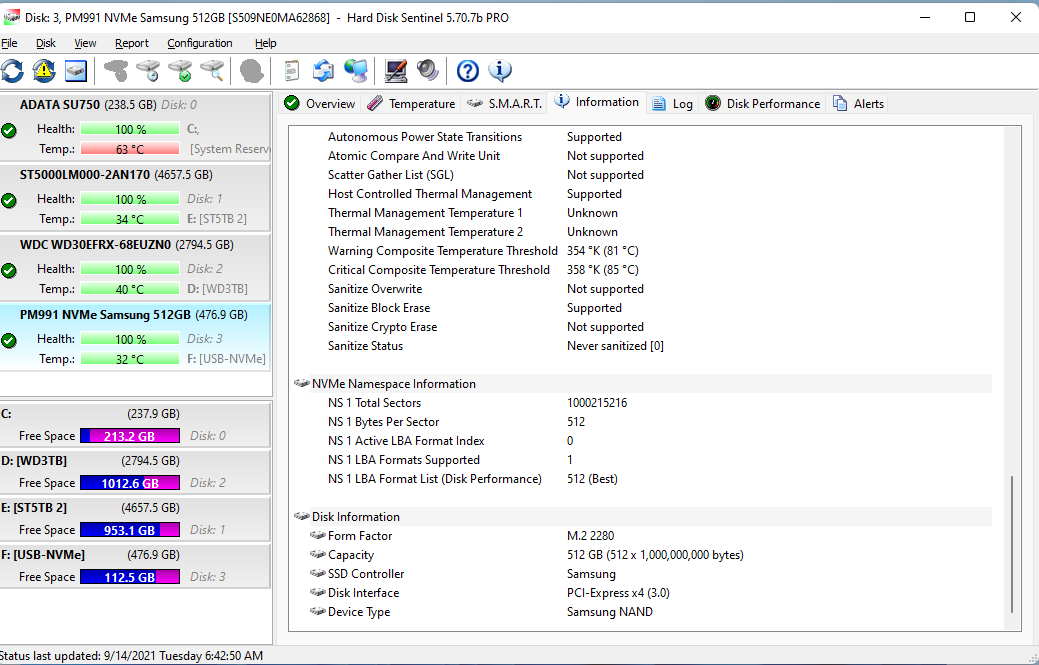The width and height of the screenshot is (1039, 665).
Task: Click the greyed-out round blob toolbar icon
Action: [252, 71]
